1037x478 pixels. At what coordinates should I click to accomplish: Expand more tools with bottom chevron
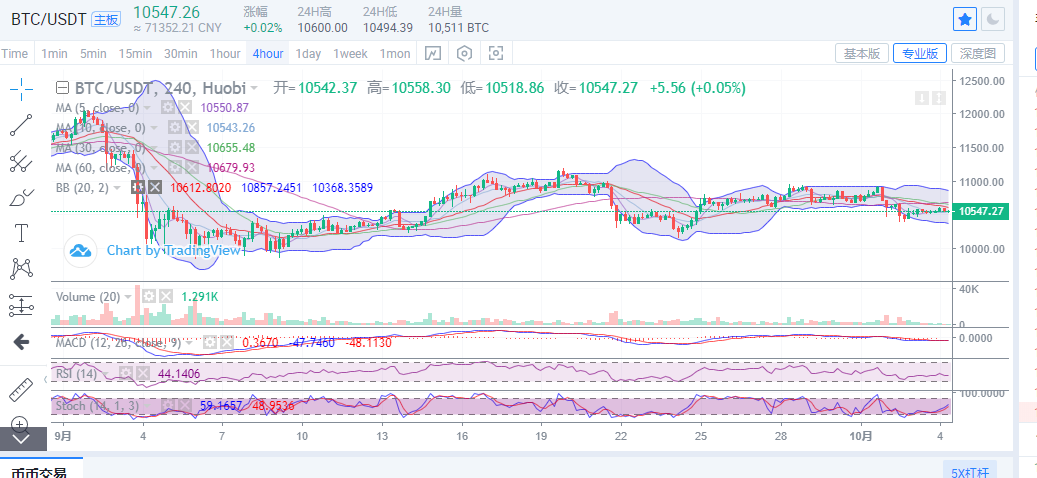21,438
